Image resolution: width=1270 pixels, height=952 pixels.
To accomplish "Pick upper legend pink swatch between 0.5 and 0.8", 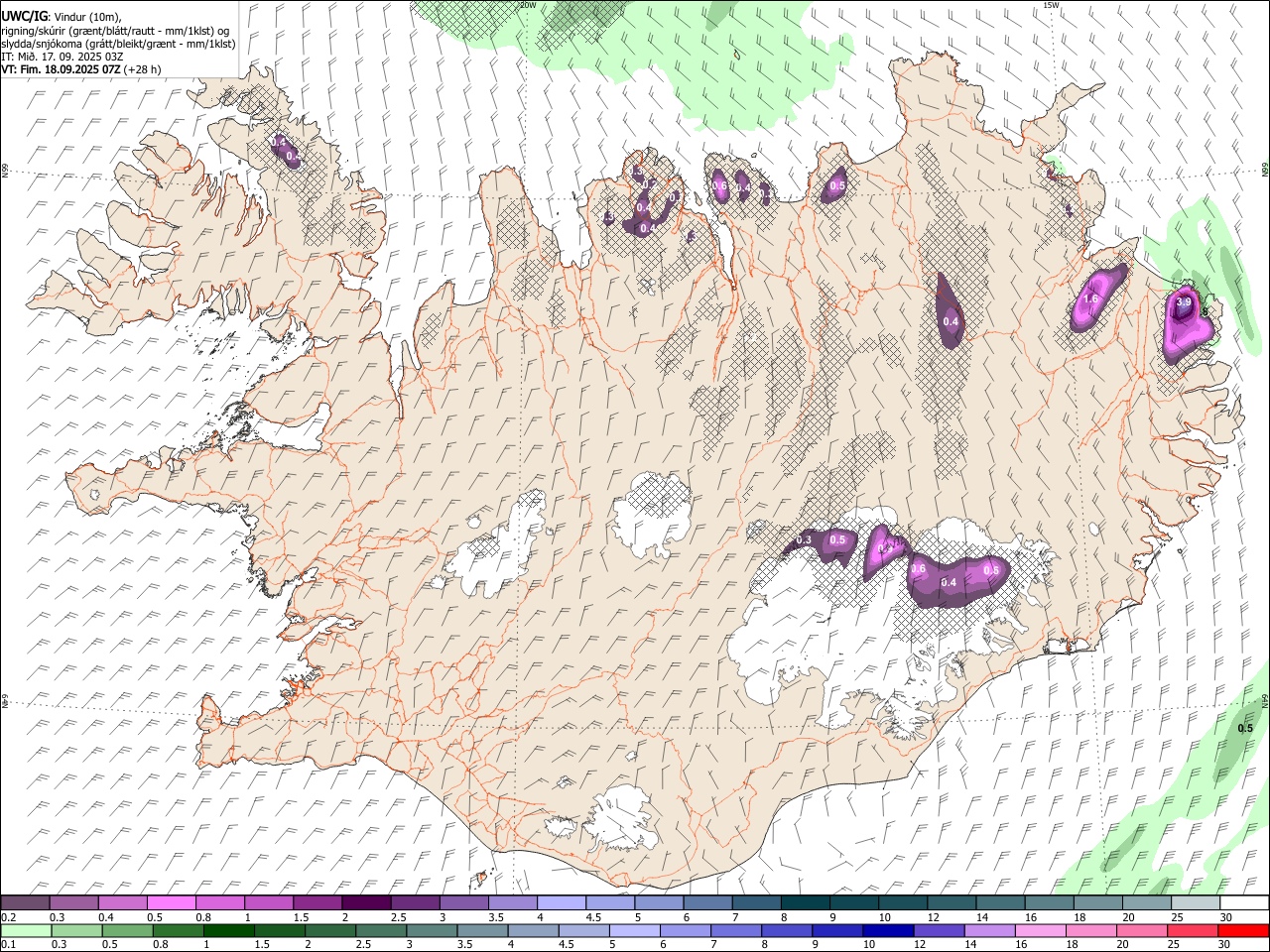I will tap(171, 902).
